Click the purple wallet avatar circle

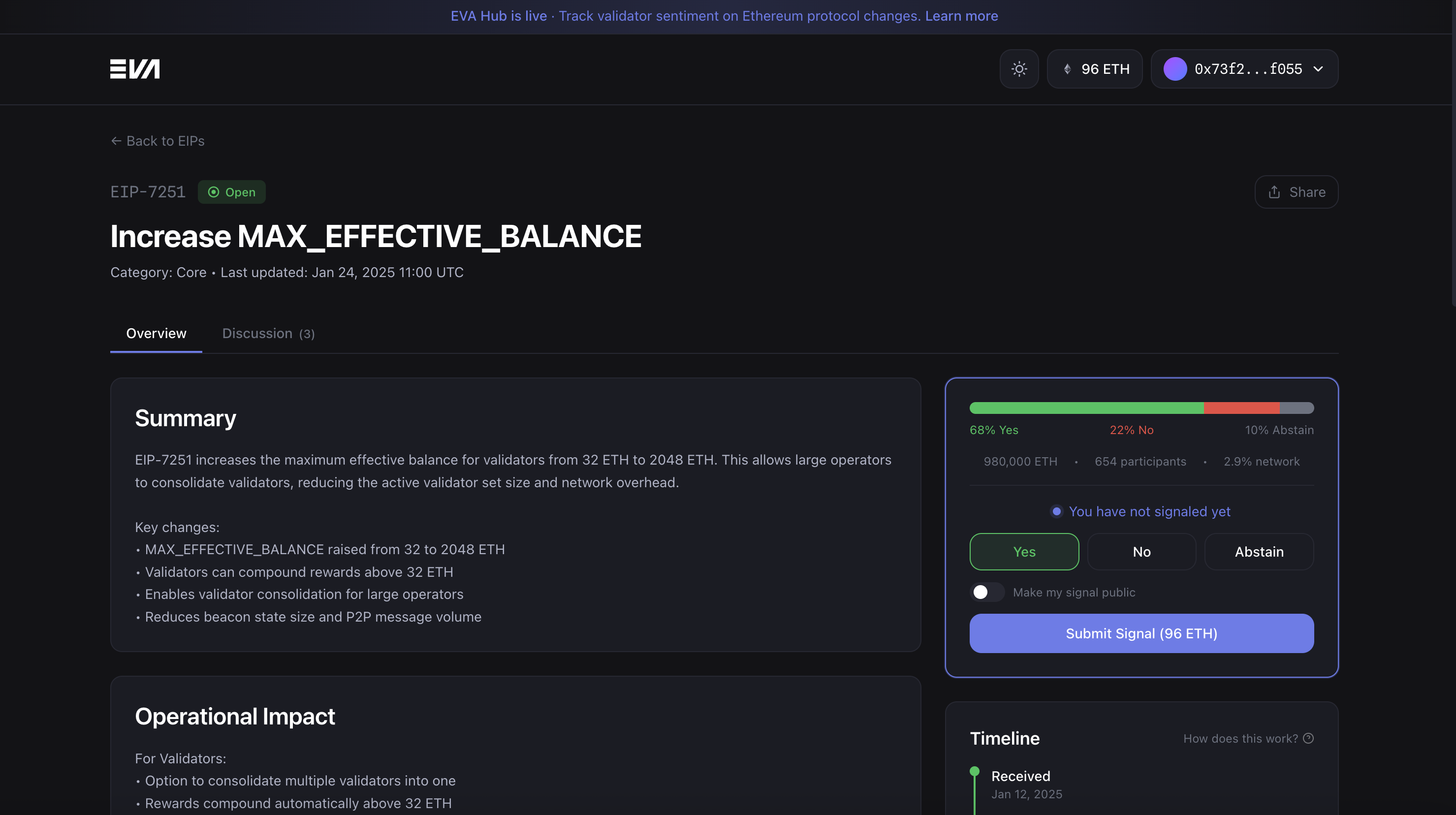point(1175,68)
